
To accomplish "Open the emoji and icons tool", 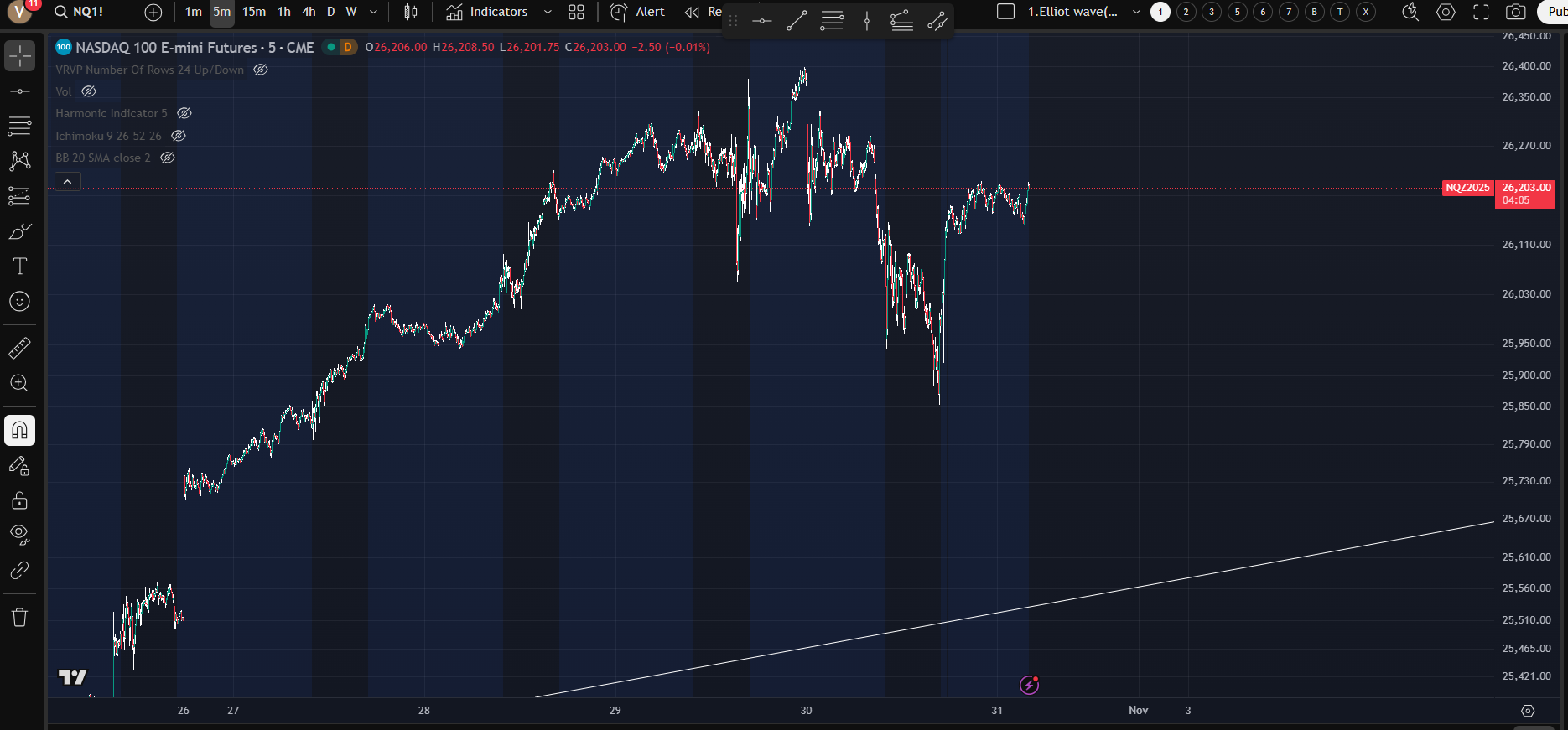I will pos(19,302).
